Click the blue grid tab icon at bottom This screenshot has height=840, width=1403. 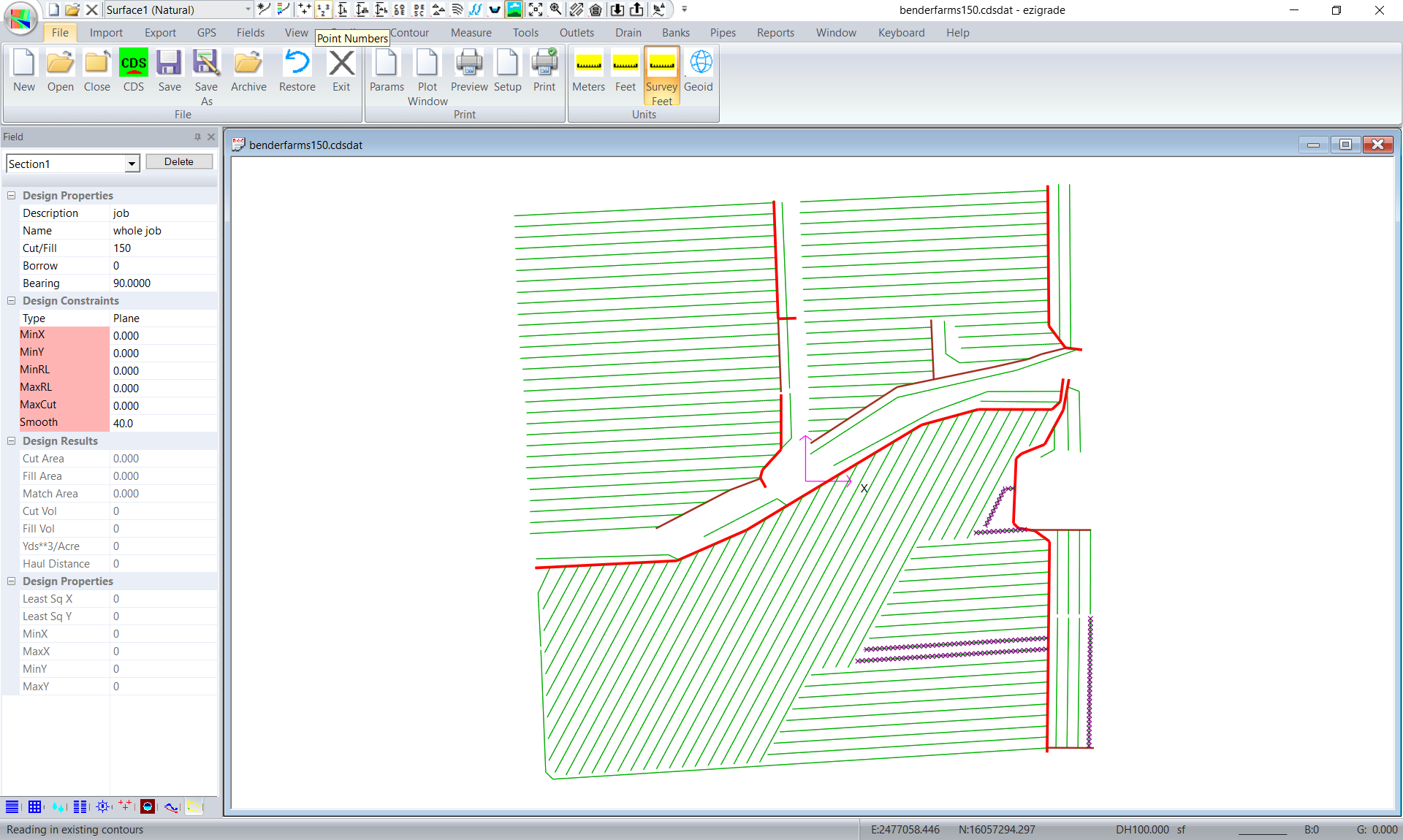[34, 806]
